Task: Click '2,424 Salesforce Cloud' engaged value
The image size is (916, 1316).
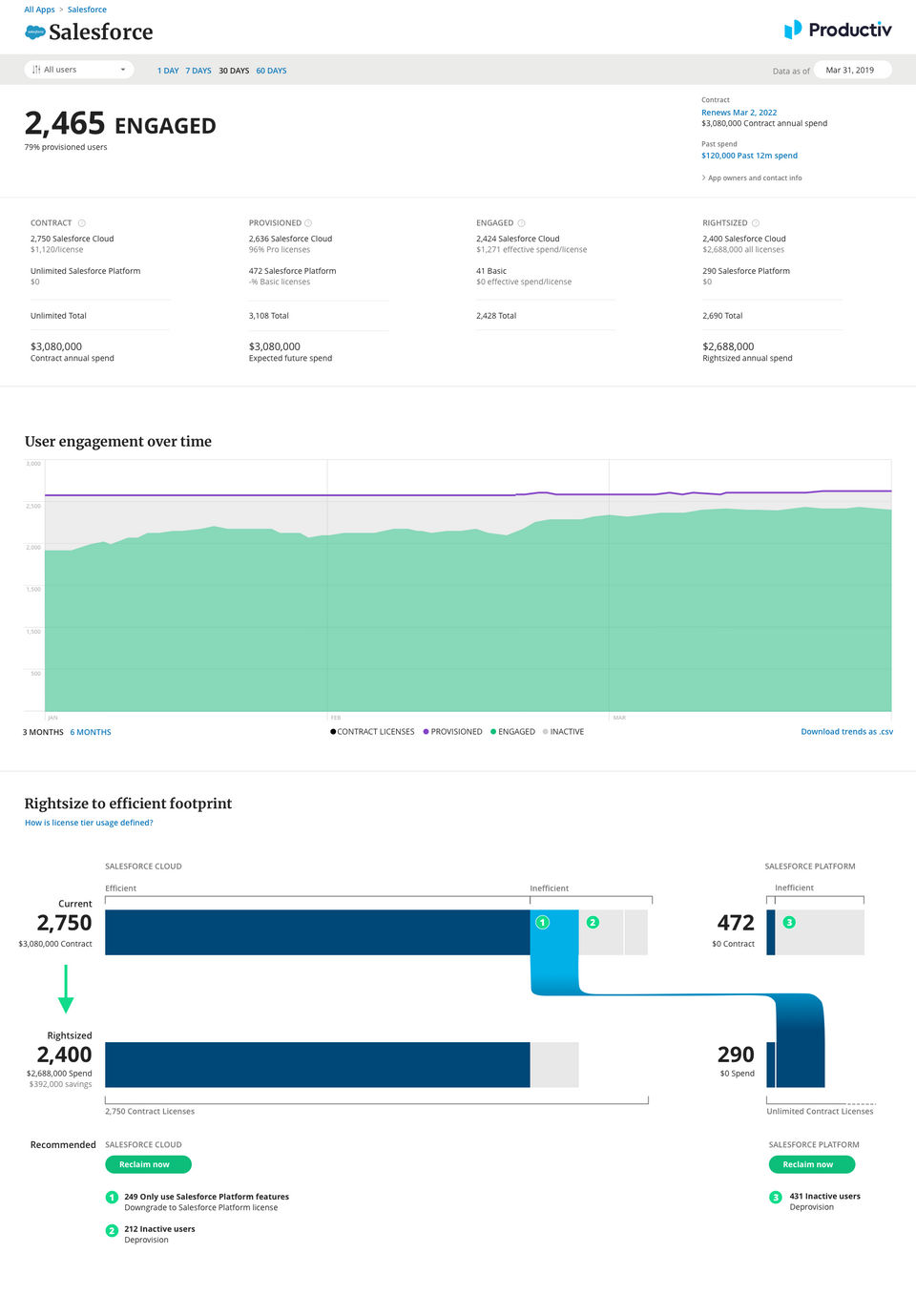Action: tap(517, 239)
